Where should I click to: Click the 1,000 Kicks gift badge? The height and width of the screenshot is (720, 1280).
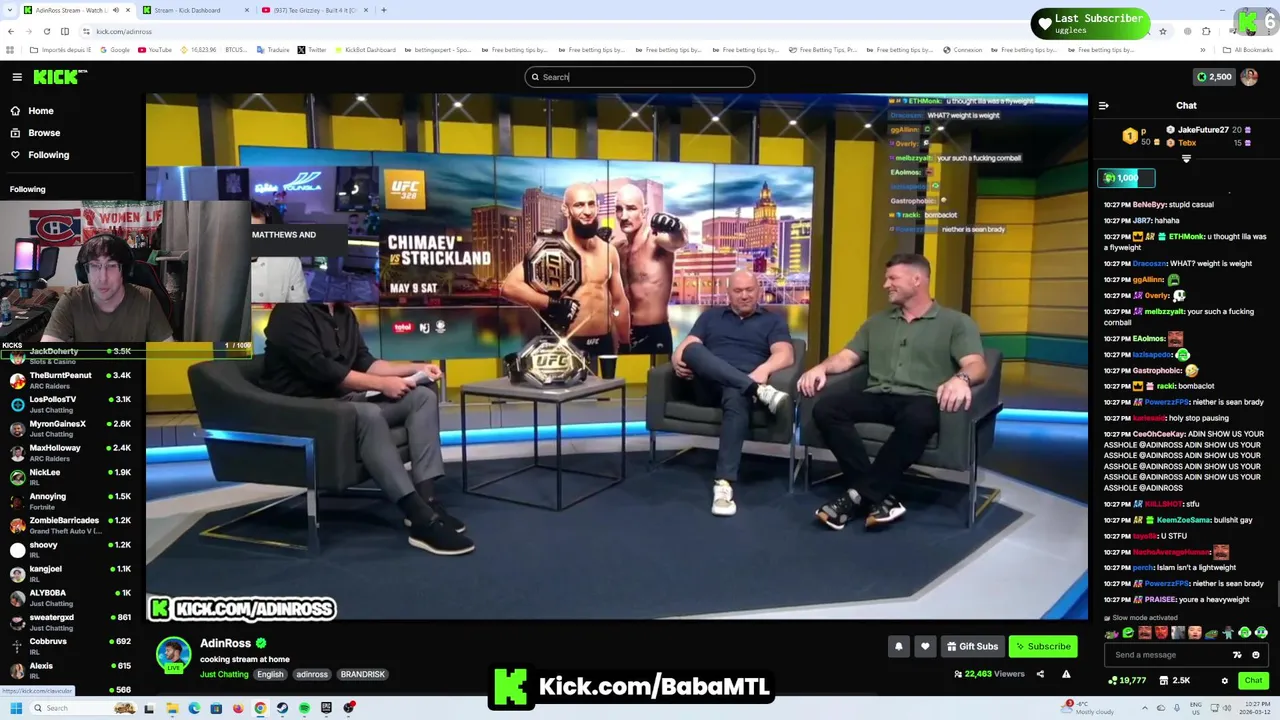tap(1126, 178)
